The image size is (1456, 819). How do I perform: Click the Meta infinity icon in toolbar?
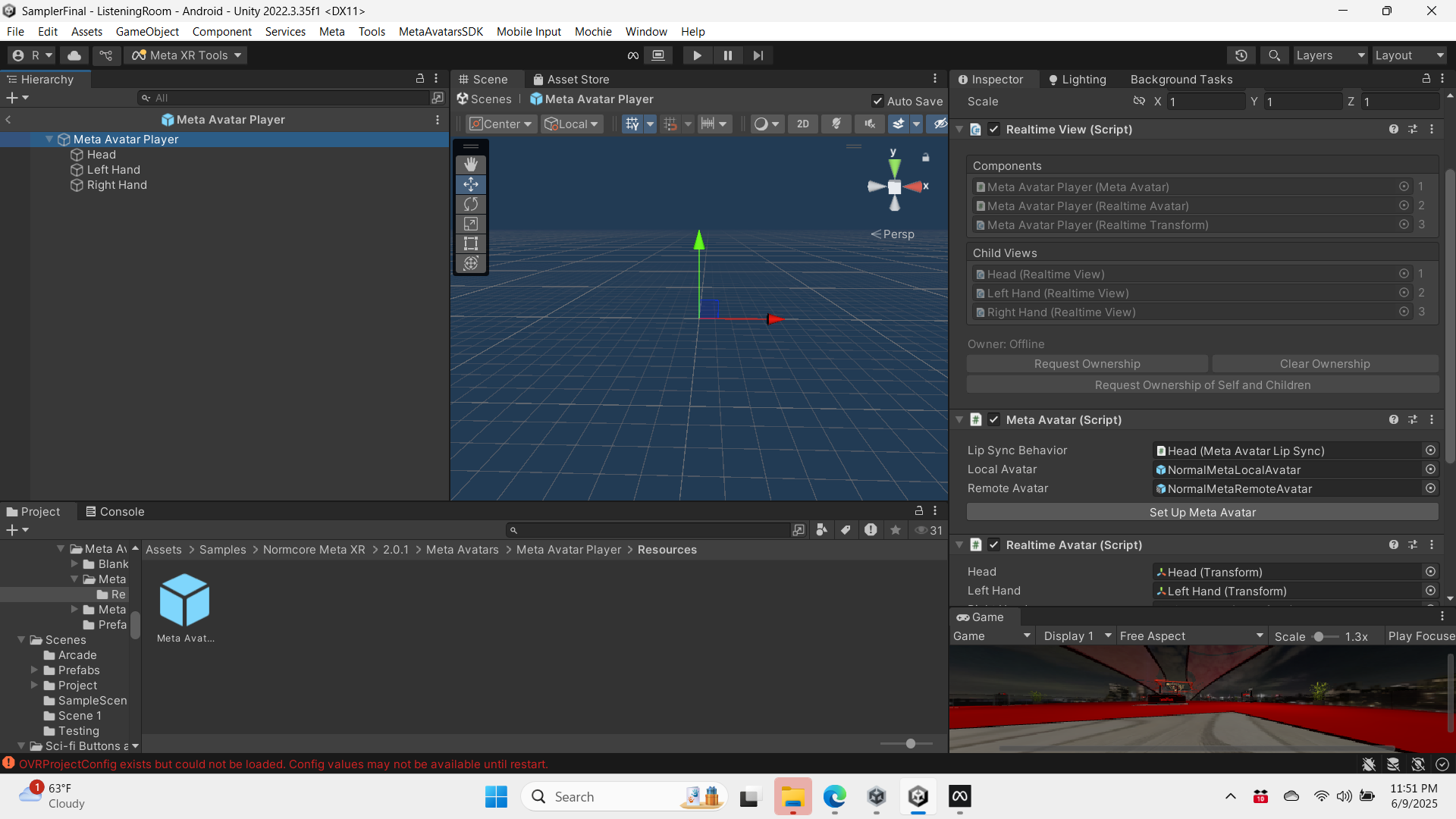(633, 55)
